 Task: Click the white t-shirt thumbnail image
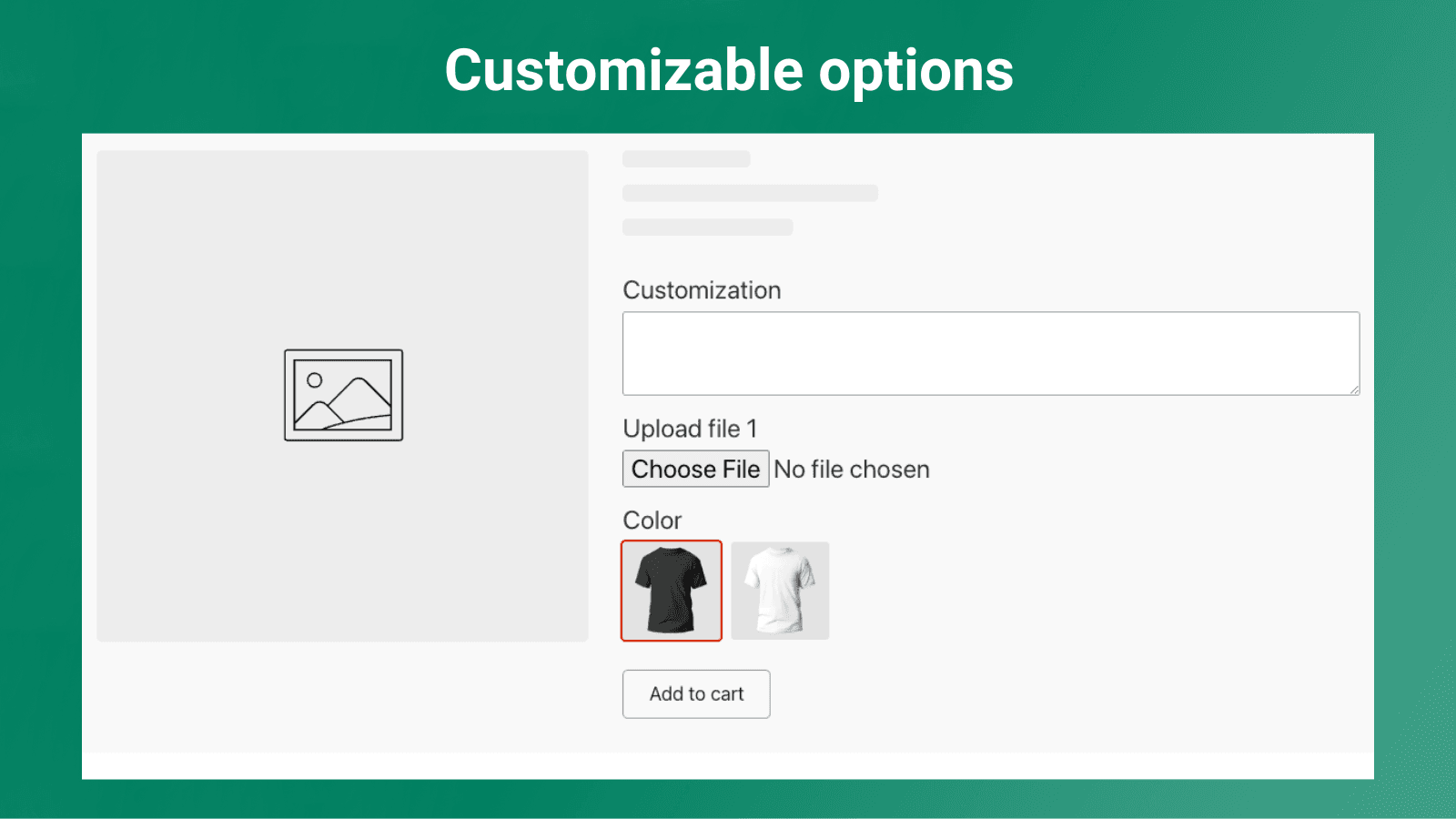click(780, 591)
